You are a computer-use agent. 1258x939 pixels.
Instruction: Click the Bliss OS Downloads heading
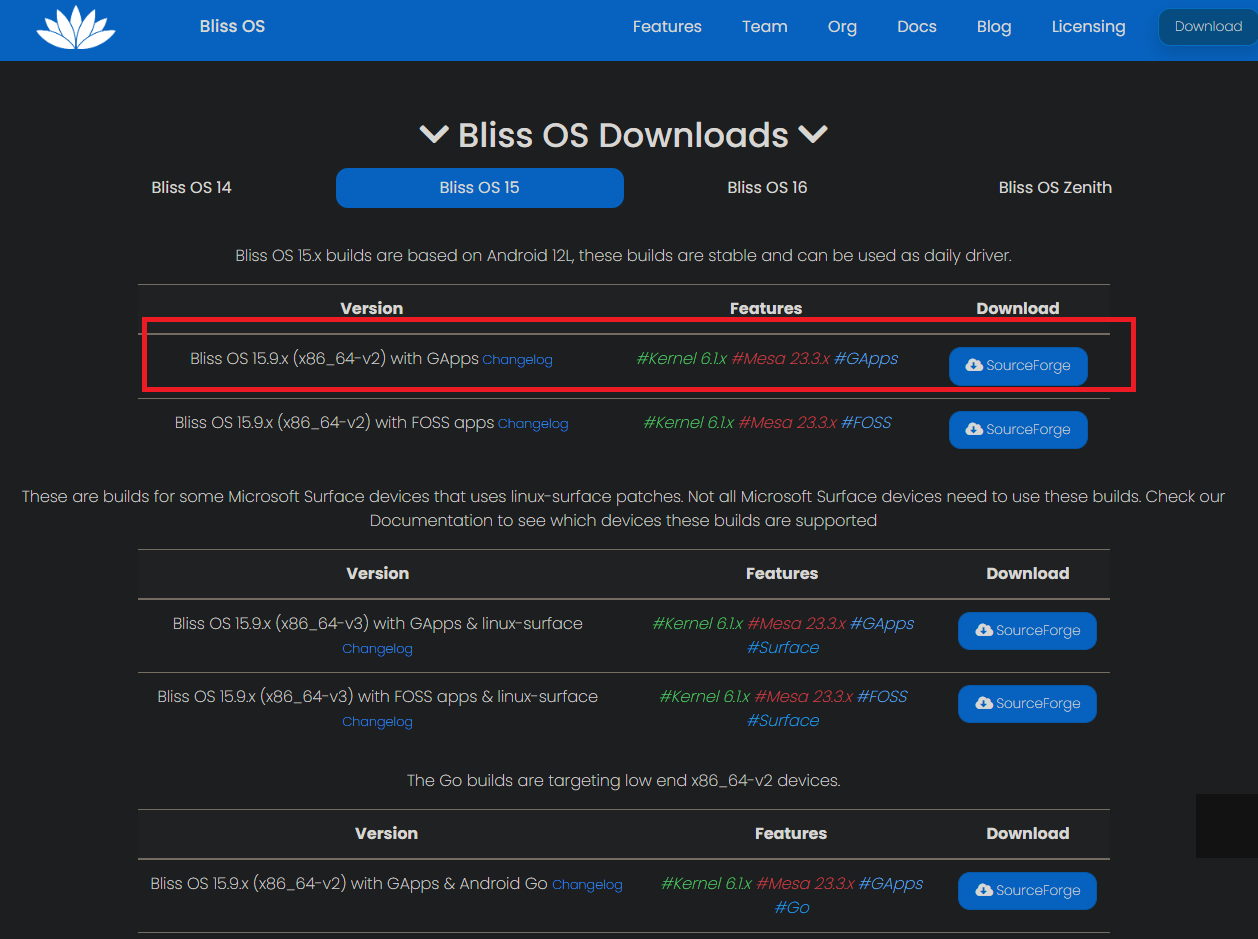623,135
